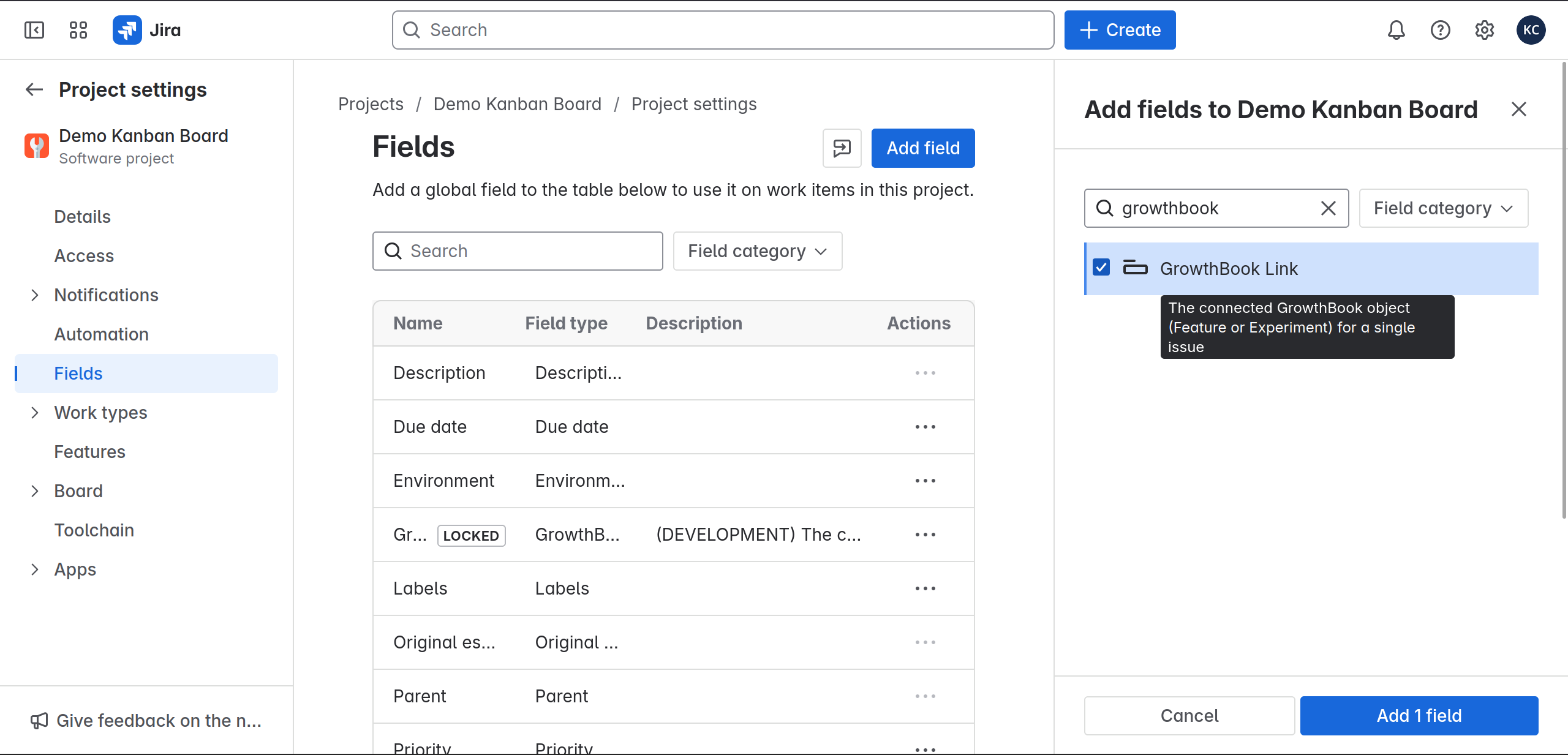Image resolution: width=1568 pixels, height=755 pixels.
Task: Open actions menu for Labels row
Action: 925,588
